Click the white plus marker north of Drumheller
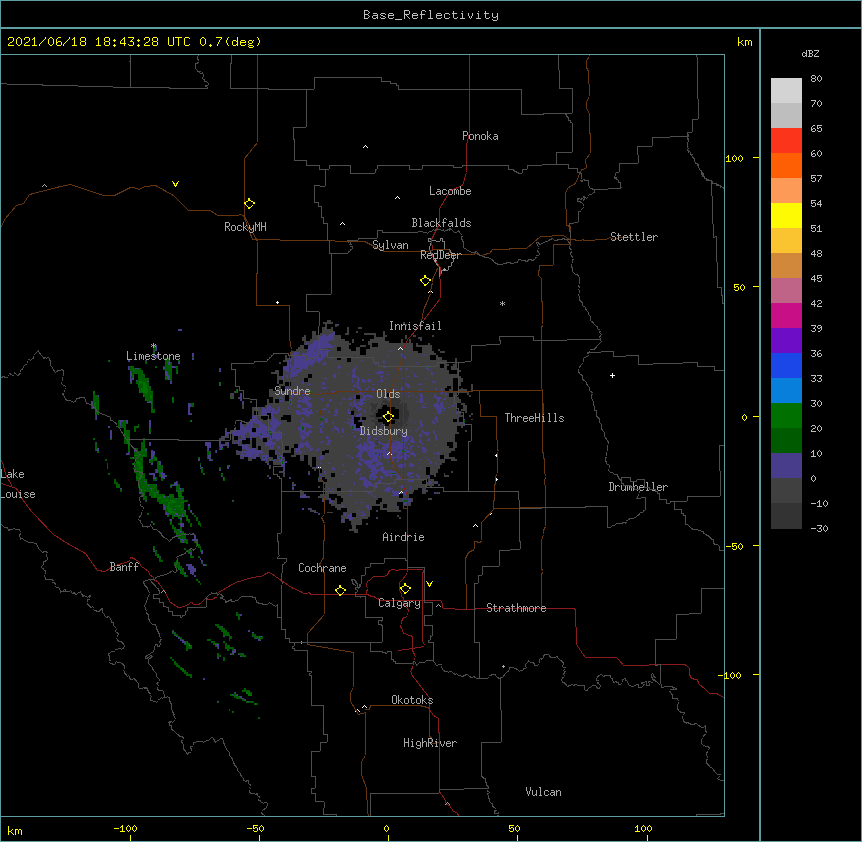 tap(612, 375)
